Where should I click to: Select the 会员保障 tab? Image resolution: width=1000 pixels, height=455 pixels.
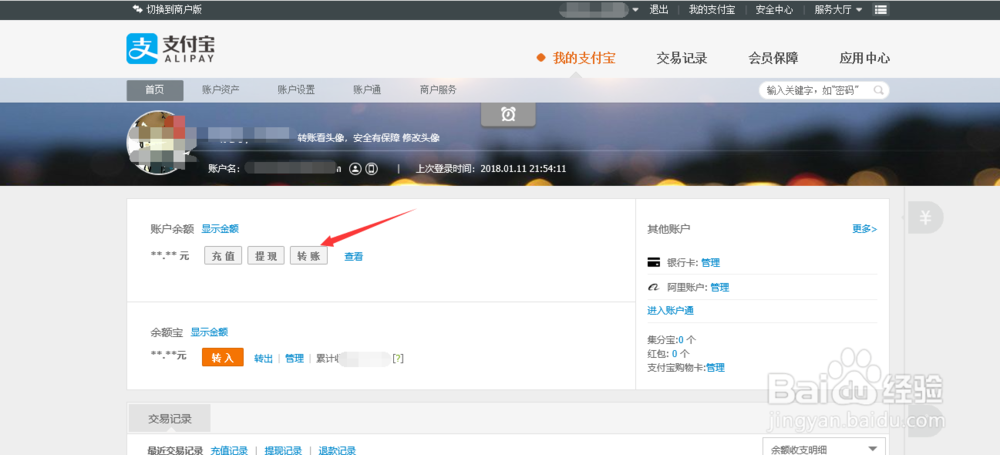pyautogui.click(x=773, y=58)
